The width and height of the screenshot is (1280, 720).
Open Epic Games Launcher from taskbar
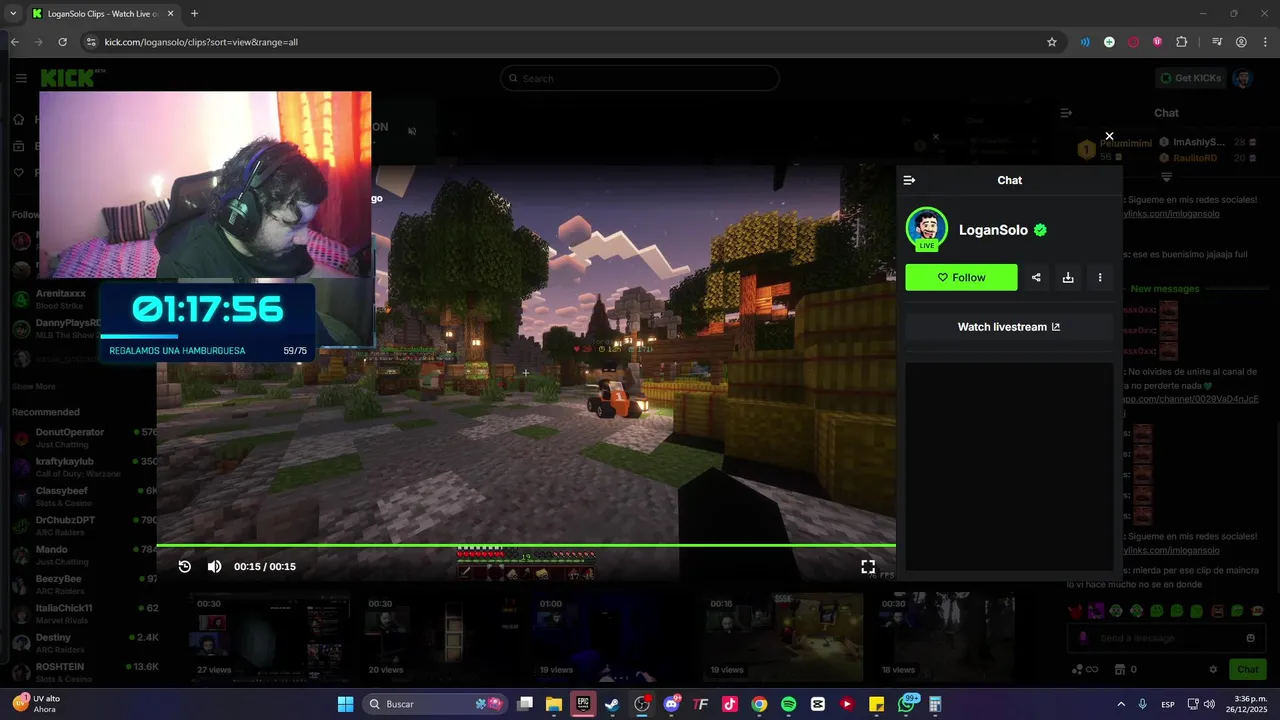583,704
